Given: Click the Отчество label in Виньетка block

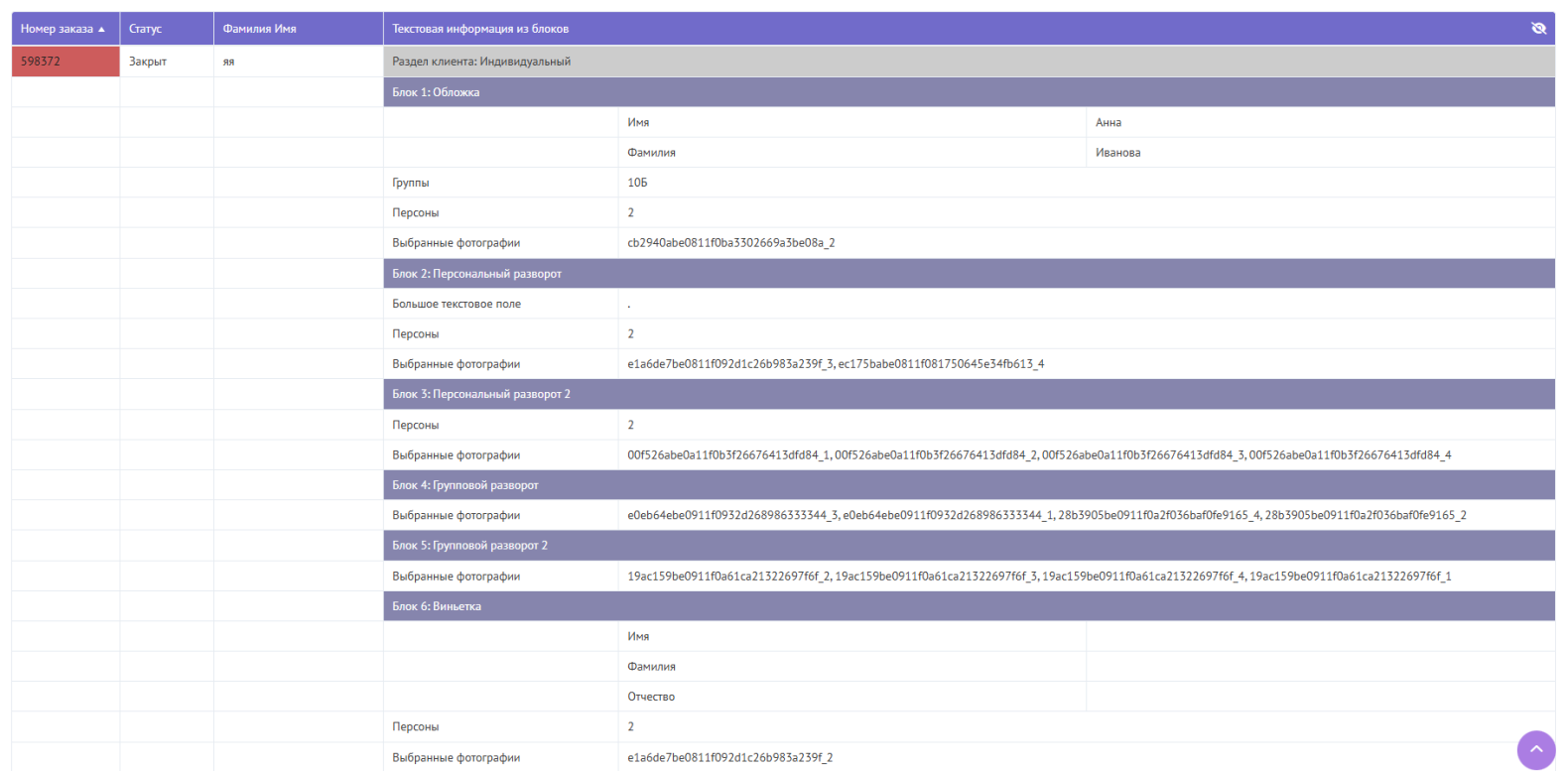Looking at the screenshot, I should (651, 697).
